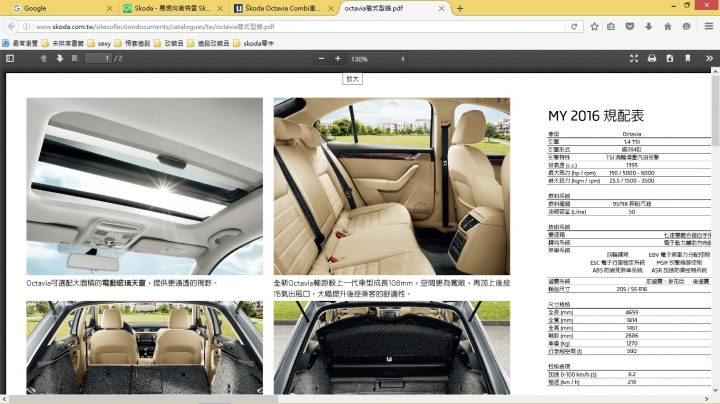
Task: Switch to the Skoda exhibition tab
Action: coord(173,8)
